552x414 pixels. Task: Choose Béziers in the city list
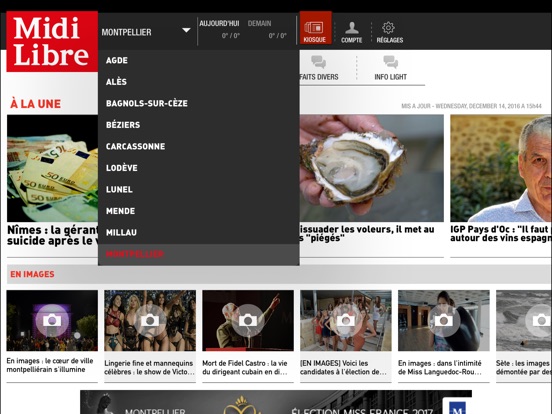pos(199,125)
